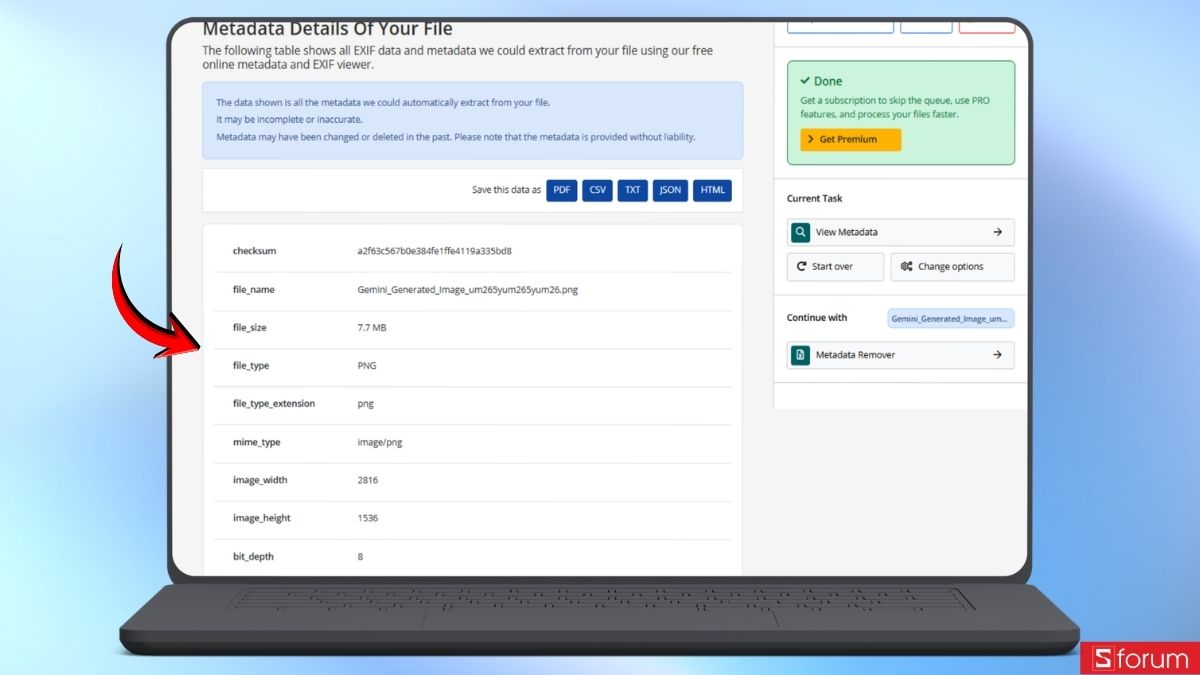Click the mime_type label
Image resolution: width=1200 pixels, height=675 pixels.
pyautogui.click(x=256, y=442)
